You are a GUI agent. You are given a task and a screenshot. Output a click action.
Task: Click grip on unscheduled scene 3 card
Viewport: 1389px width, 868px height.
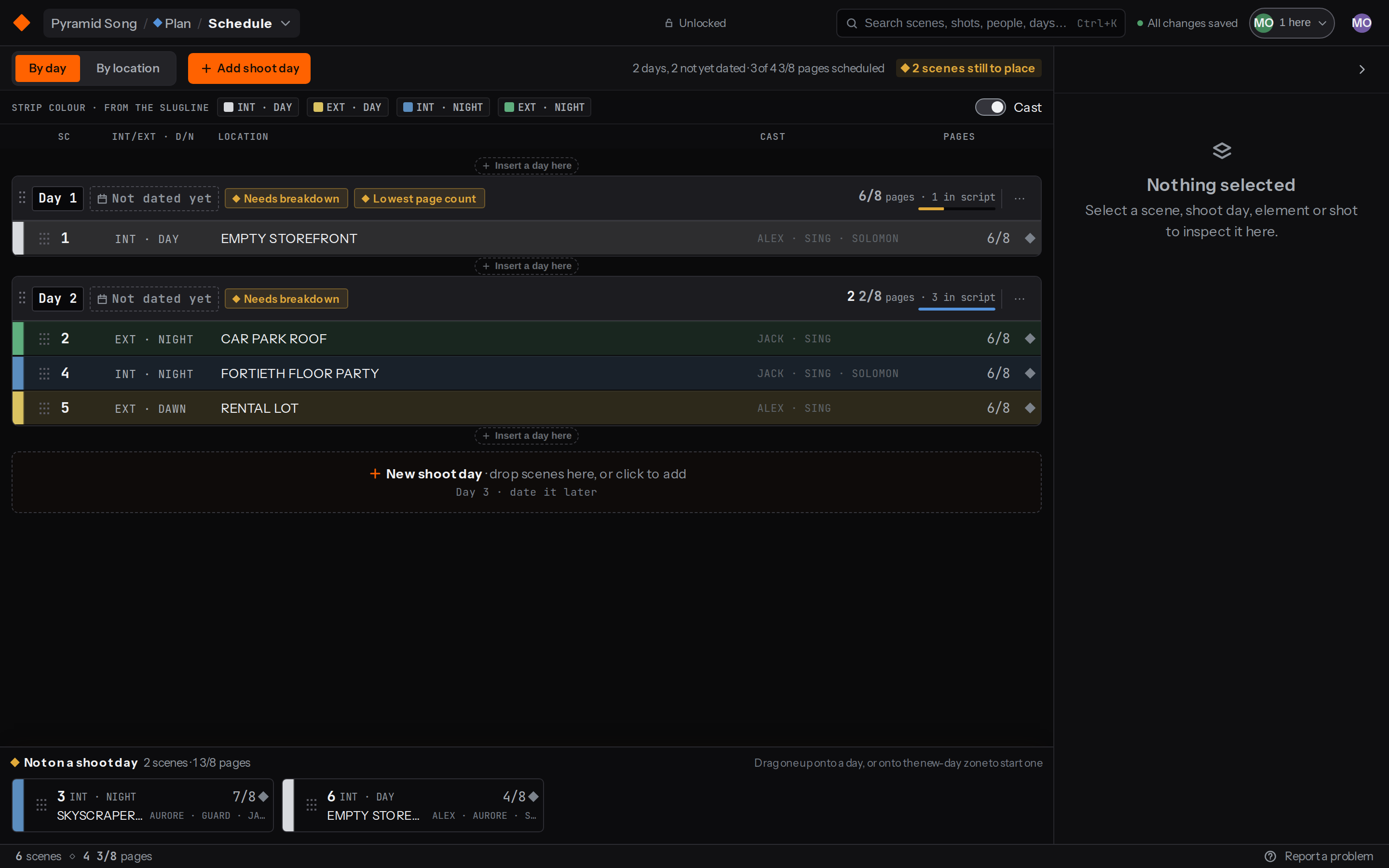(x=41, y=805)
